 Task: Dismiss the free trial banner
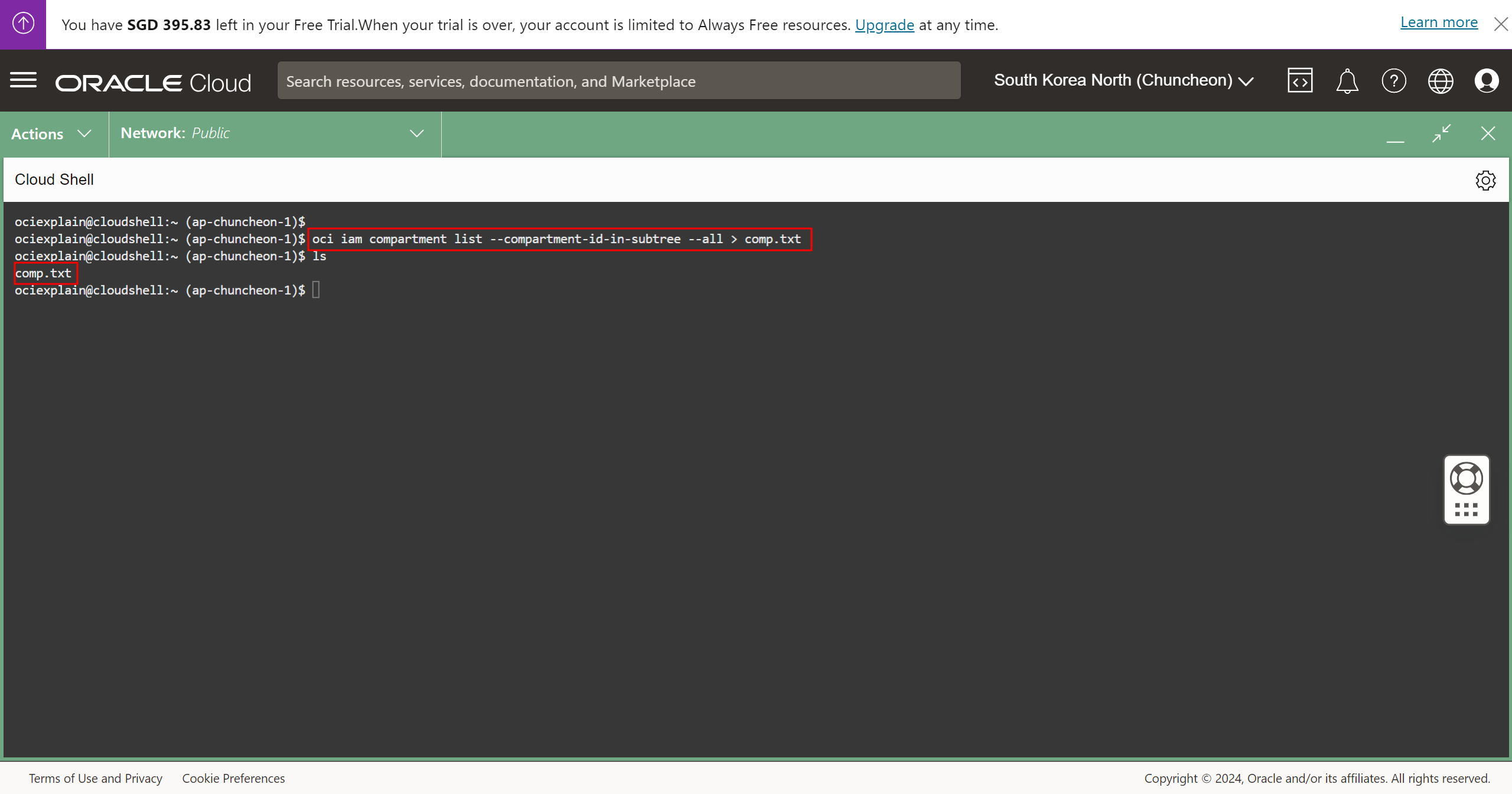coord(1501,24)
